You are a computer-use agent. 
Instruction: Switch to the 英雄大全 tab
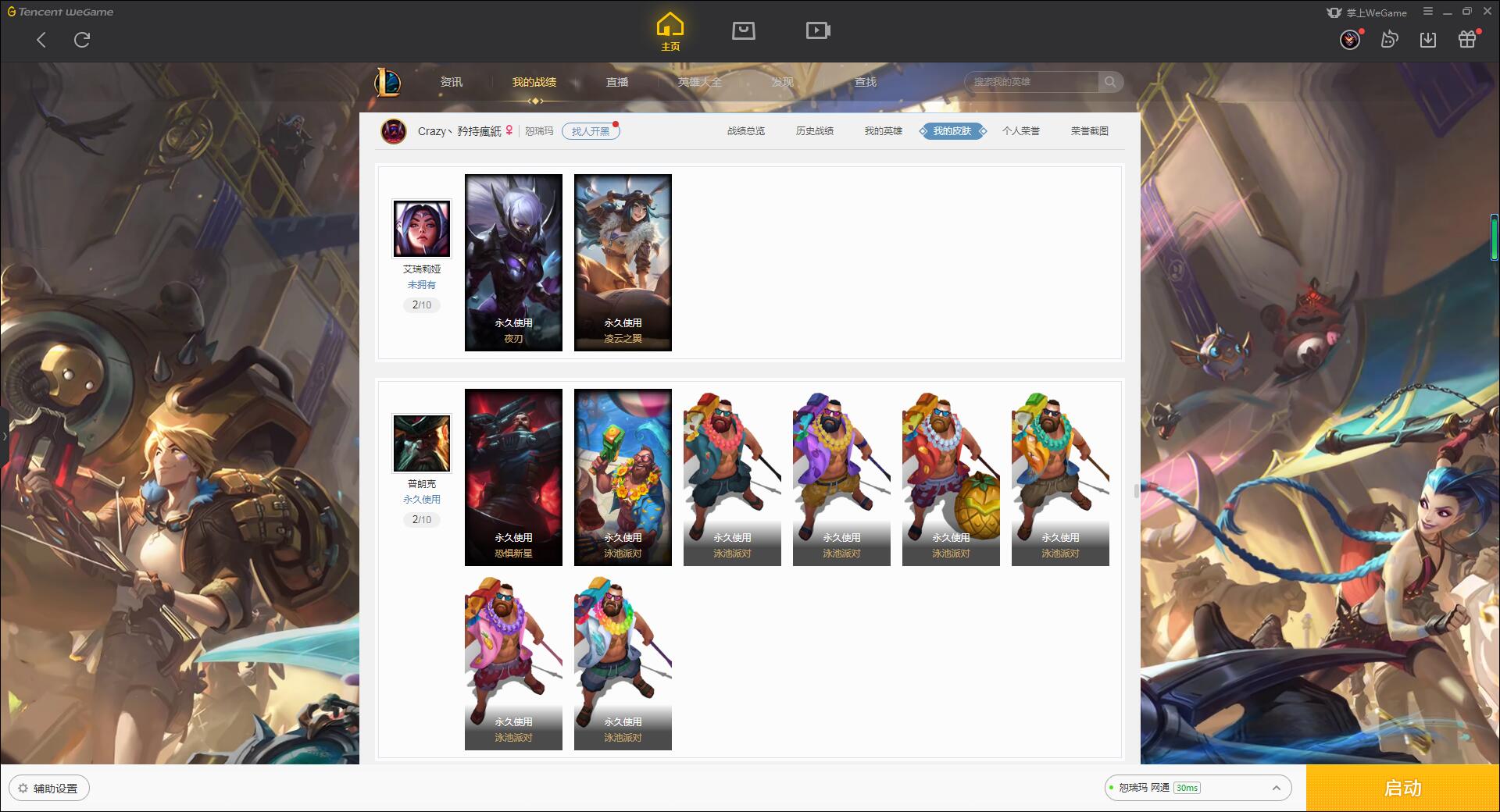(700, 82)
